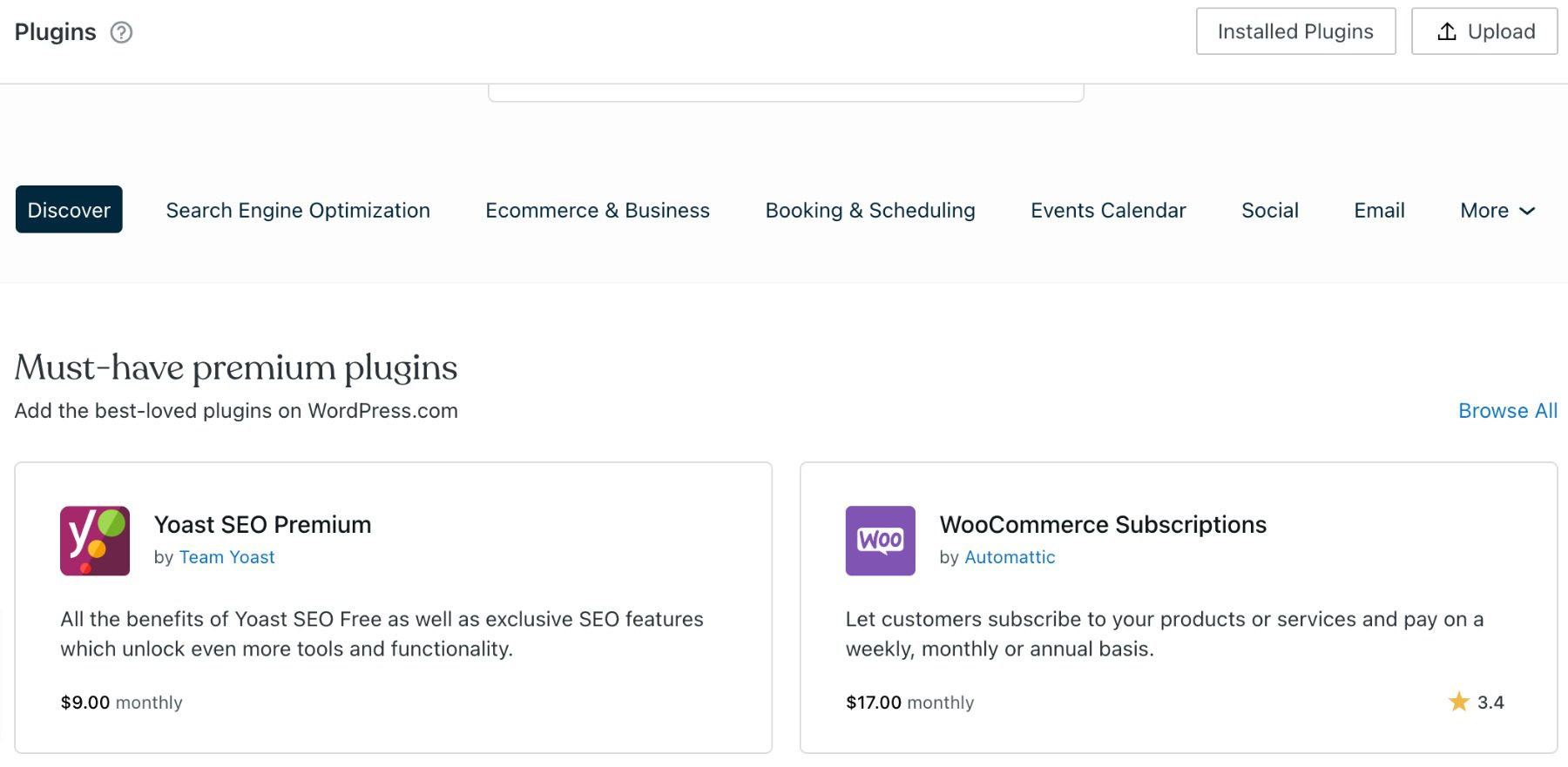Select the Email category tab
Viewport: 1568px width, 767px height.
pyautogui.click(x=1379, y=211)
